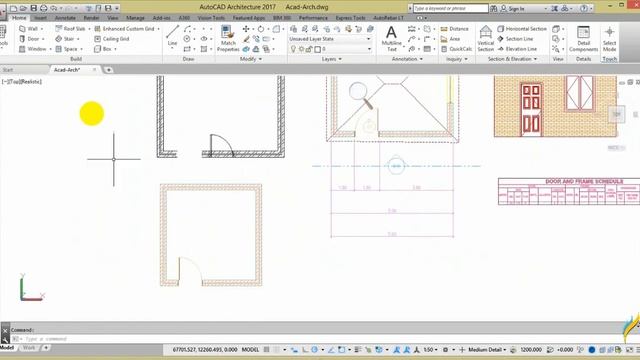Image resolution: width=640 pixels, height=360 pixels.
Task: Click the Save icon in quick access toolbar
Action: (34, 8)
